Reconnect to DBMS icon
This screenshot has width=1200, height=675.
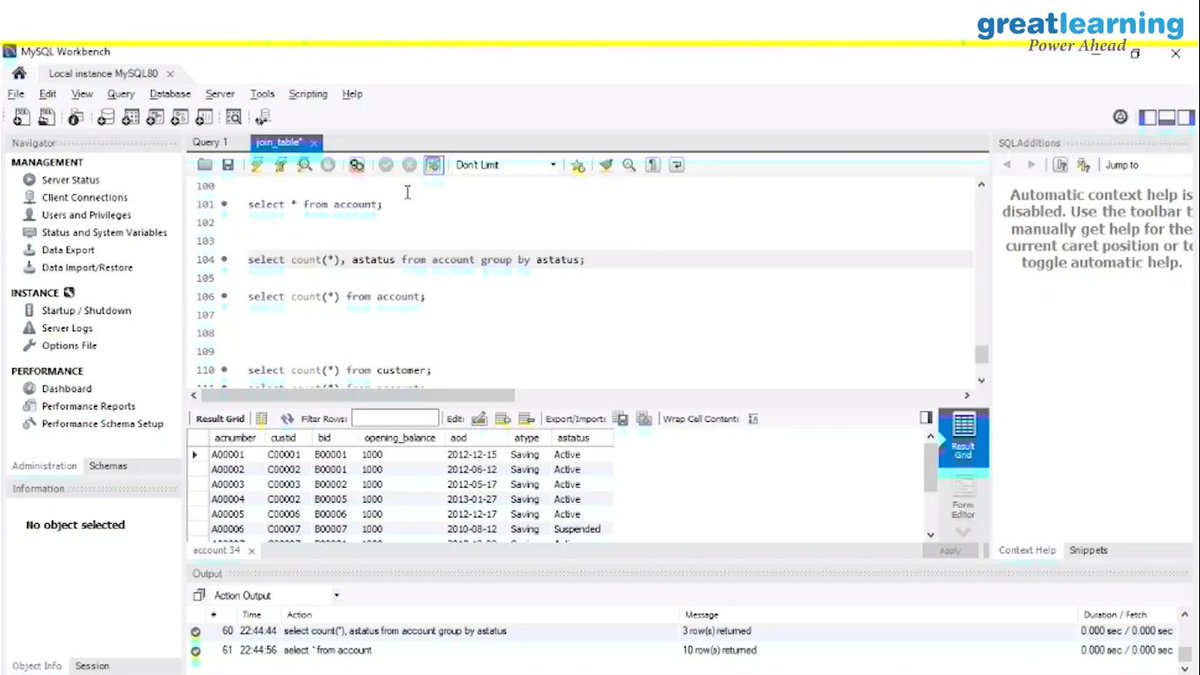[262, 117]
